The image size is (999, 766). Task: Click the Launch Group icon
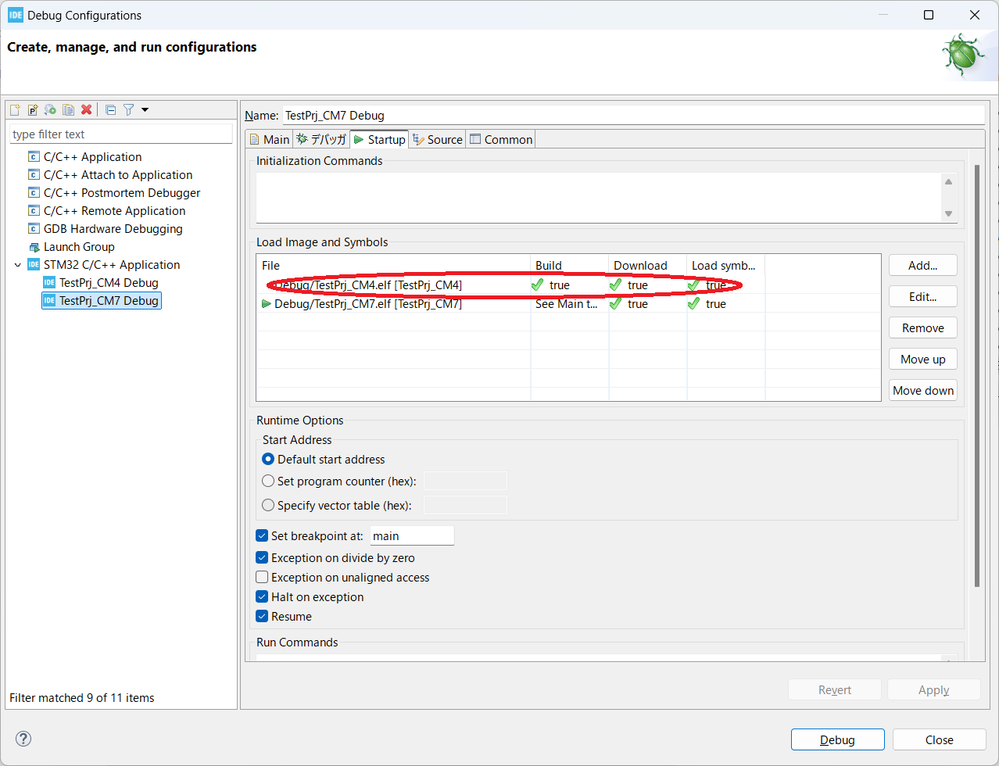(34, 247)
